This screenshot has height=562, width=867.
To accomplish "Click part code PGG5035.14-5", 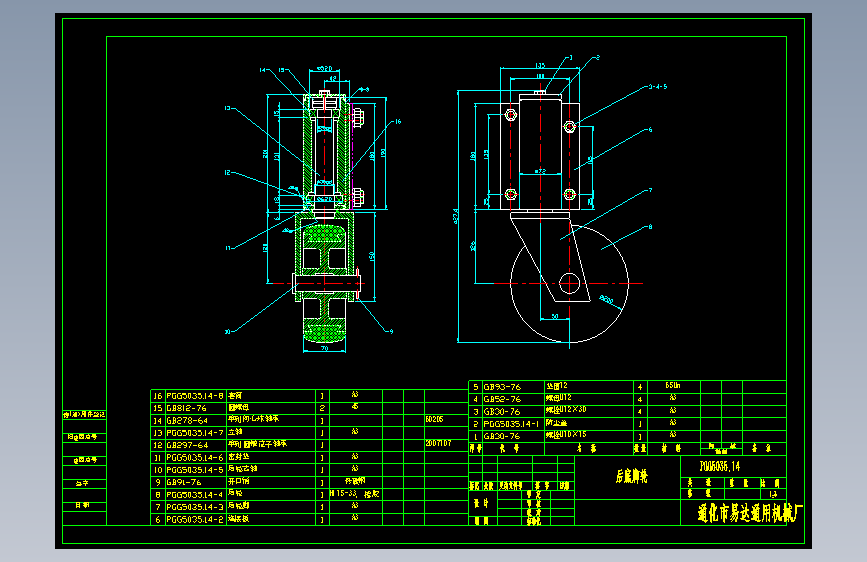I will 195,470.
